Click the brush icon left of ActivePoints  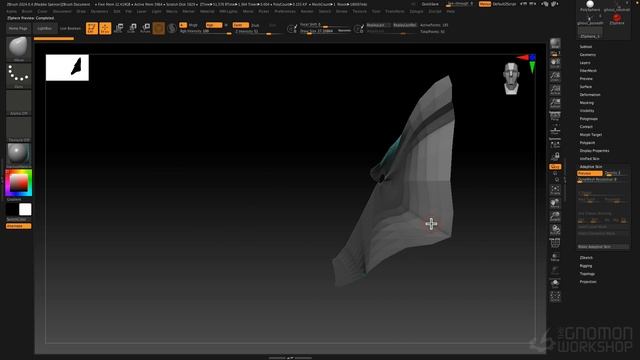(359, 29)
